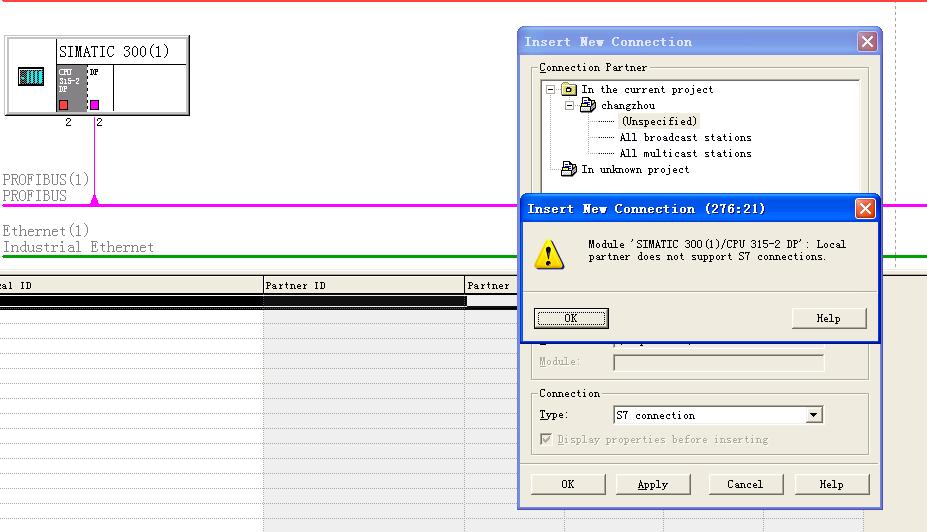Click the Apply button

653,484
